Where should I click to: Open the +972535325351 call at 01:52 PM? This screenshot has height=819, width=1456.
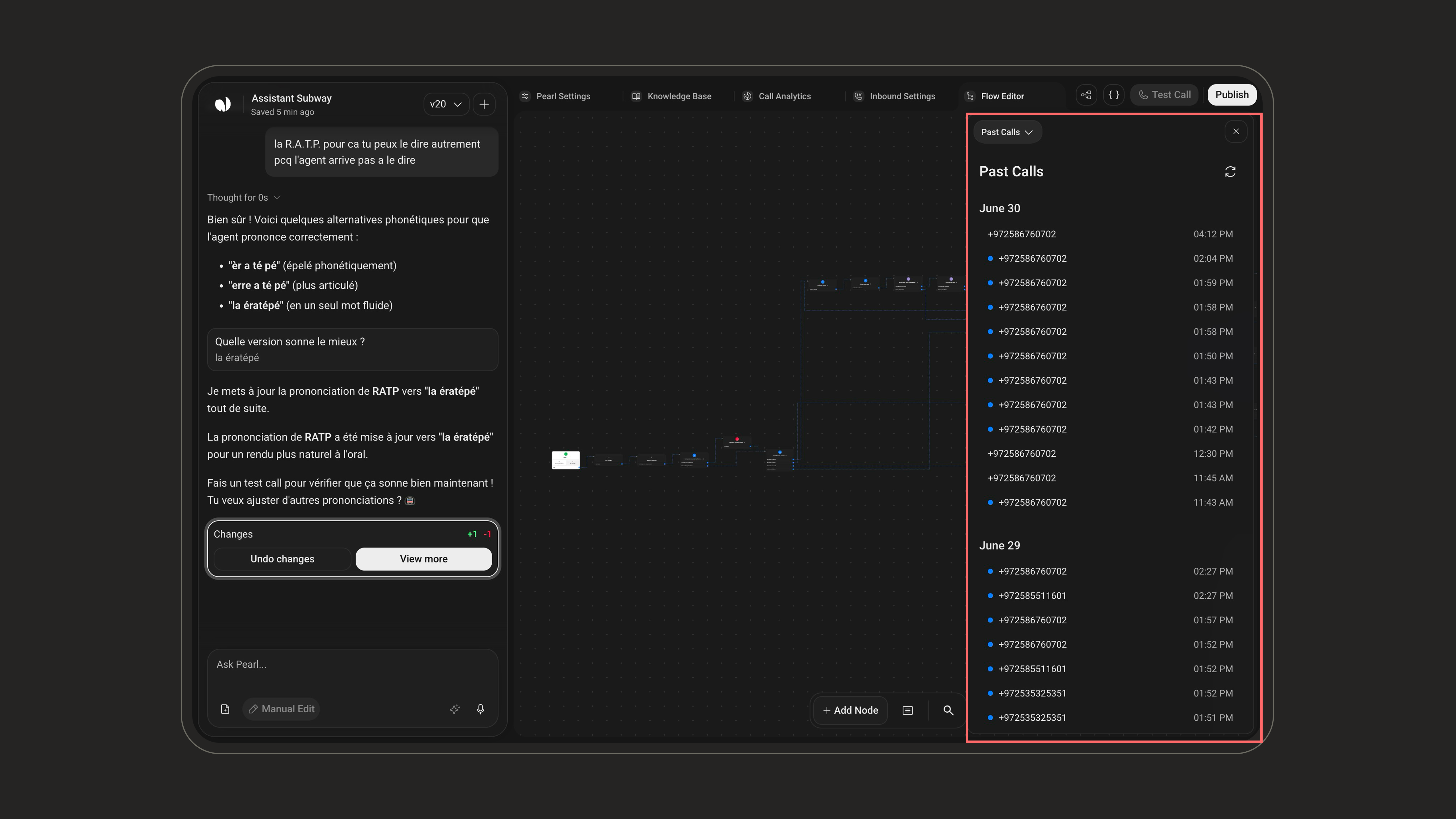pyautogui.click(x=1110, y=694)
